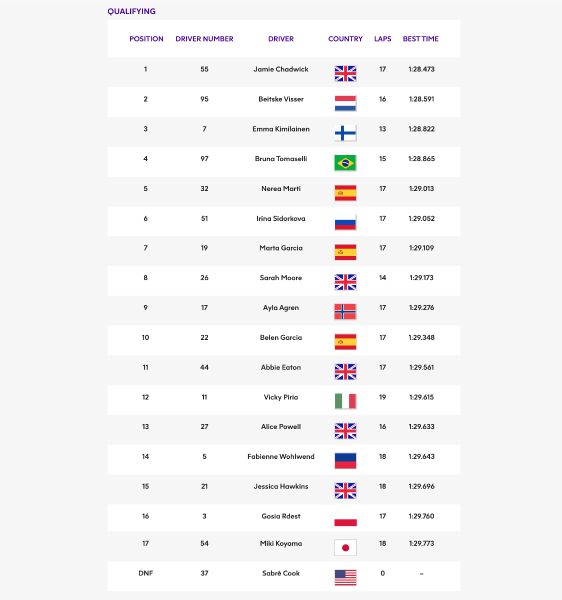The image size is (562, 600).
Task: Select the Qualifying section heading
Action: point(131,11)
